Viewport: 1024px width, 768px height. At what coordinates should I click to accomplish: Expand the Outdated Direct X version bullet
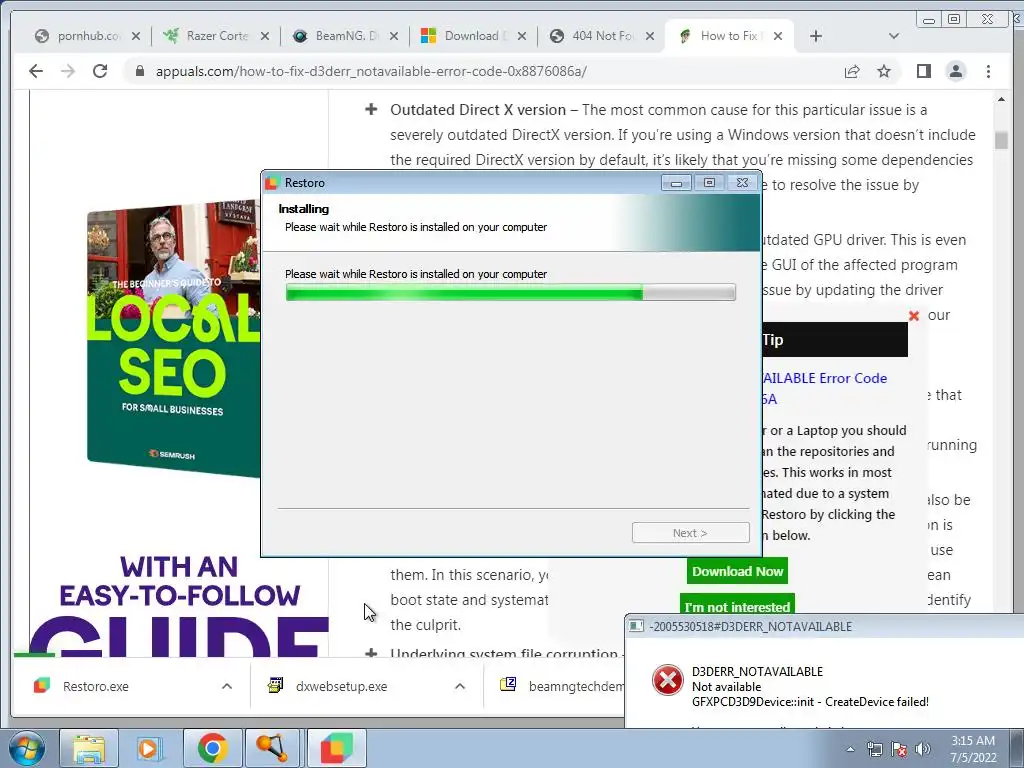point(371,109)
